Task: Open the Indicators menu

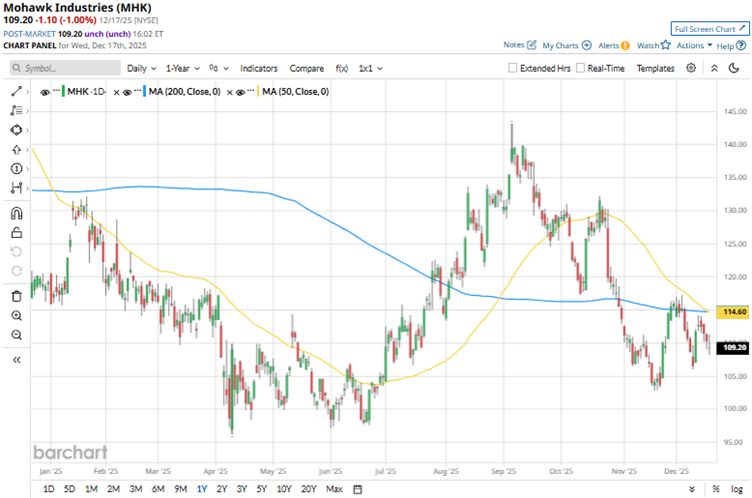Action: coord(258,68)
